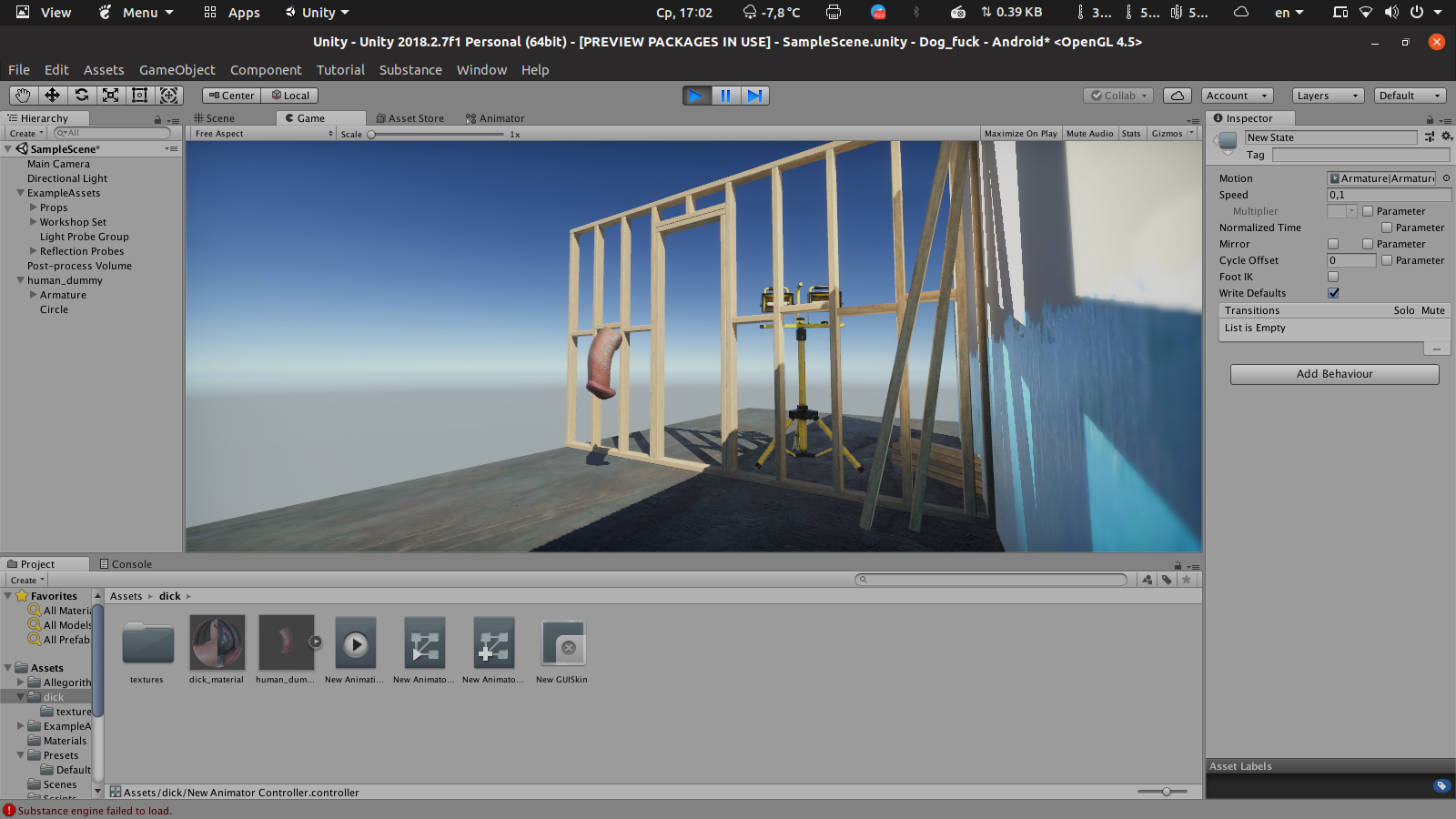Select the Rect Transform tool

[139, 96]
